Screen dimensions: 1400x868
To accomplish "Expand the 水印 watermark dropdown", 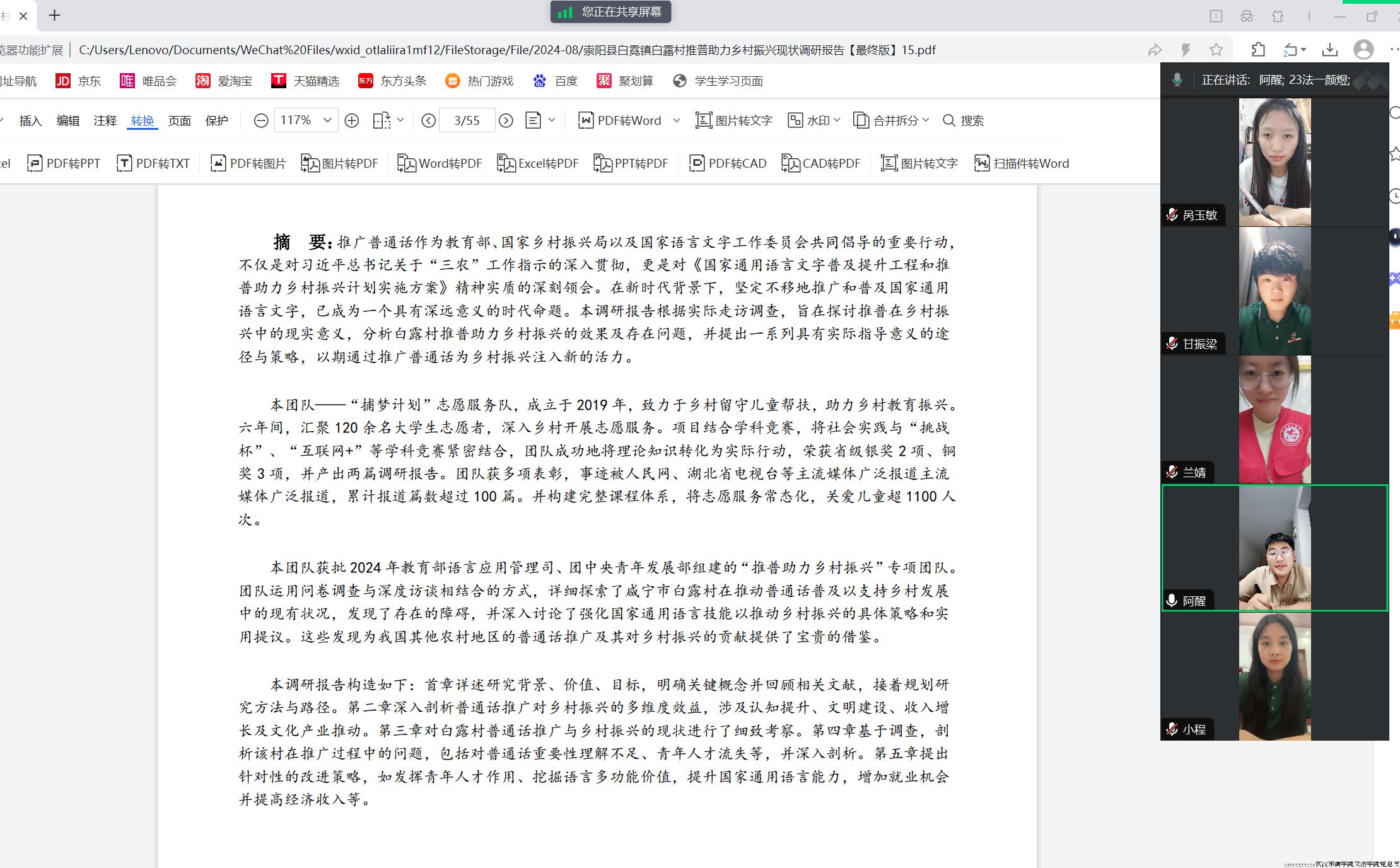I will 837,120.
